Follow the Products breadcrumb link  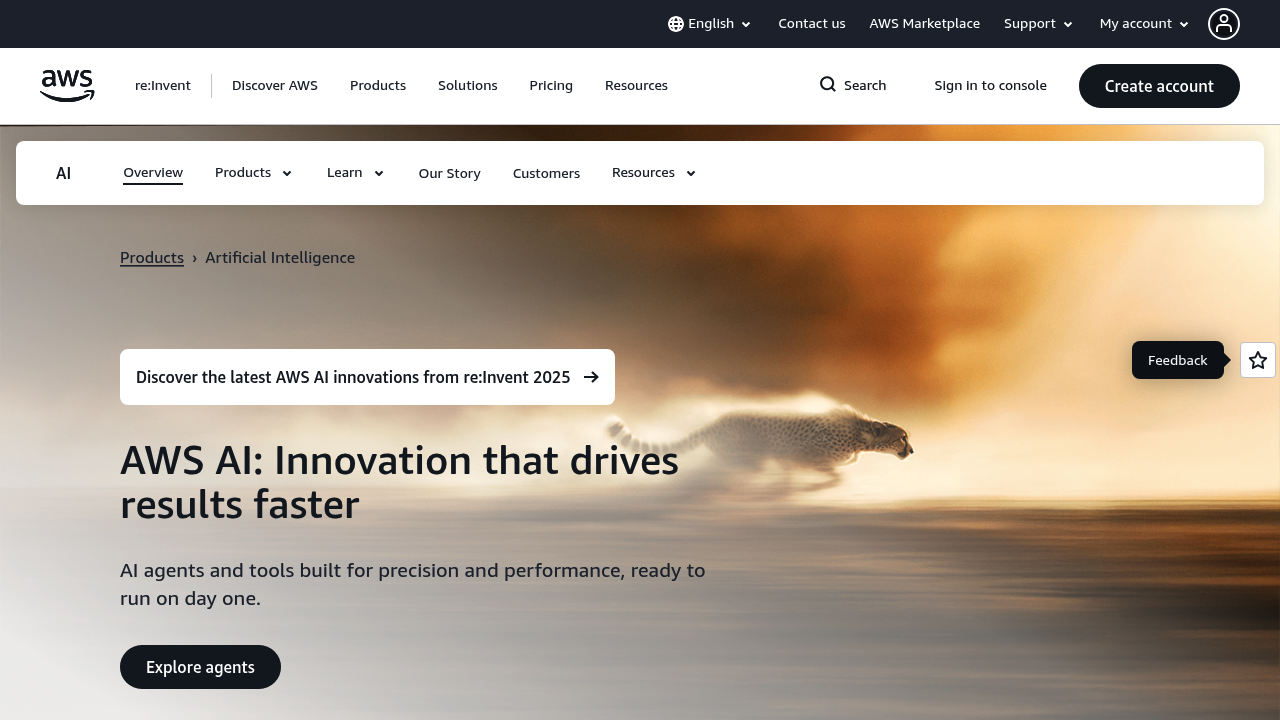[151, 257]
